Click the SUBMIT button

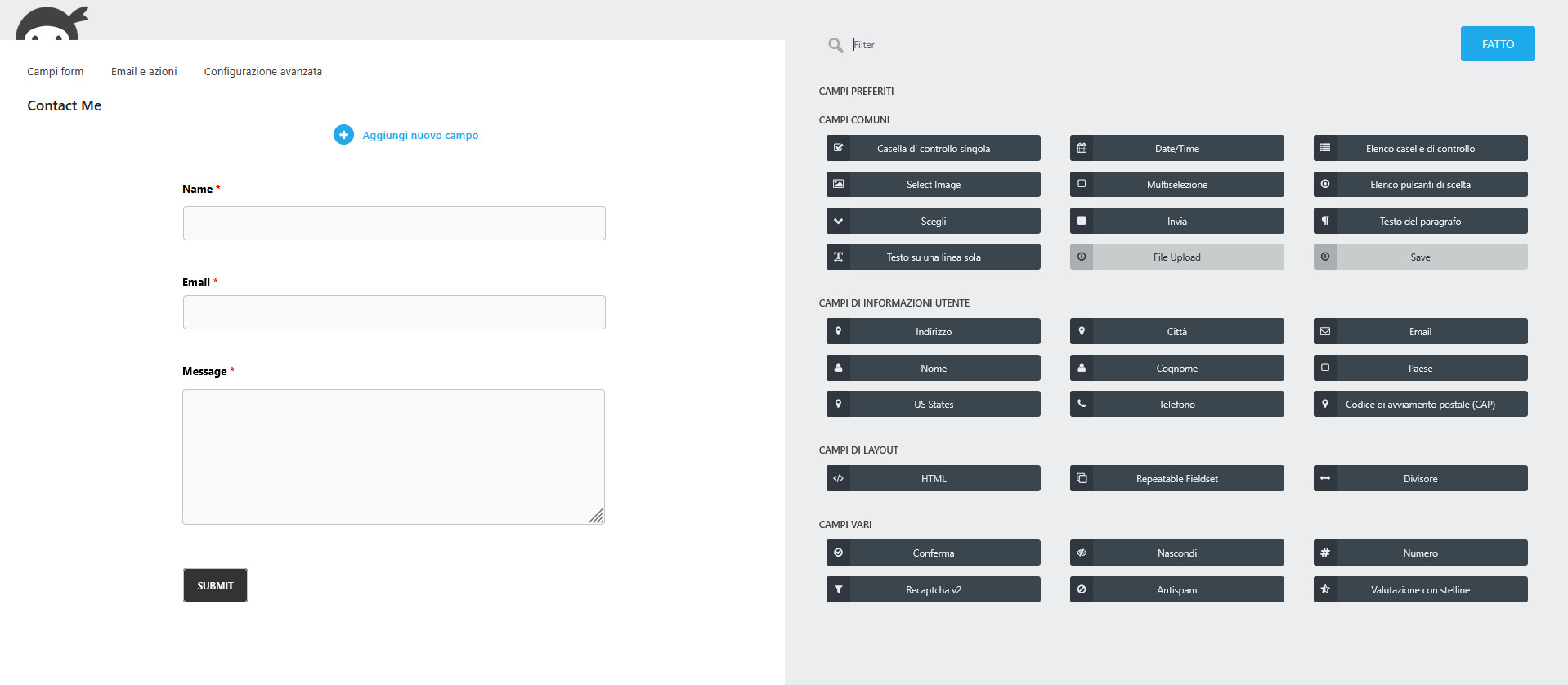215,585
